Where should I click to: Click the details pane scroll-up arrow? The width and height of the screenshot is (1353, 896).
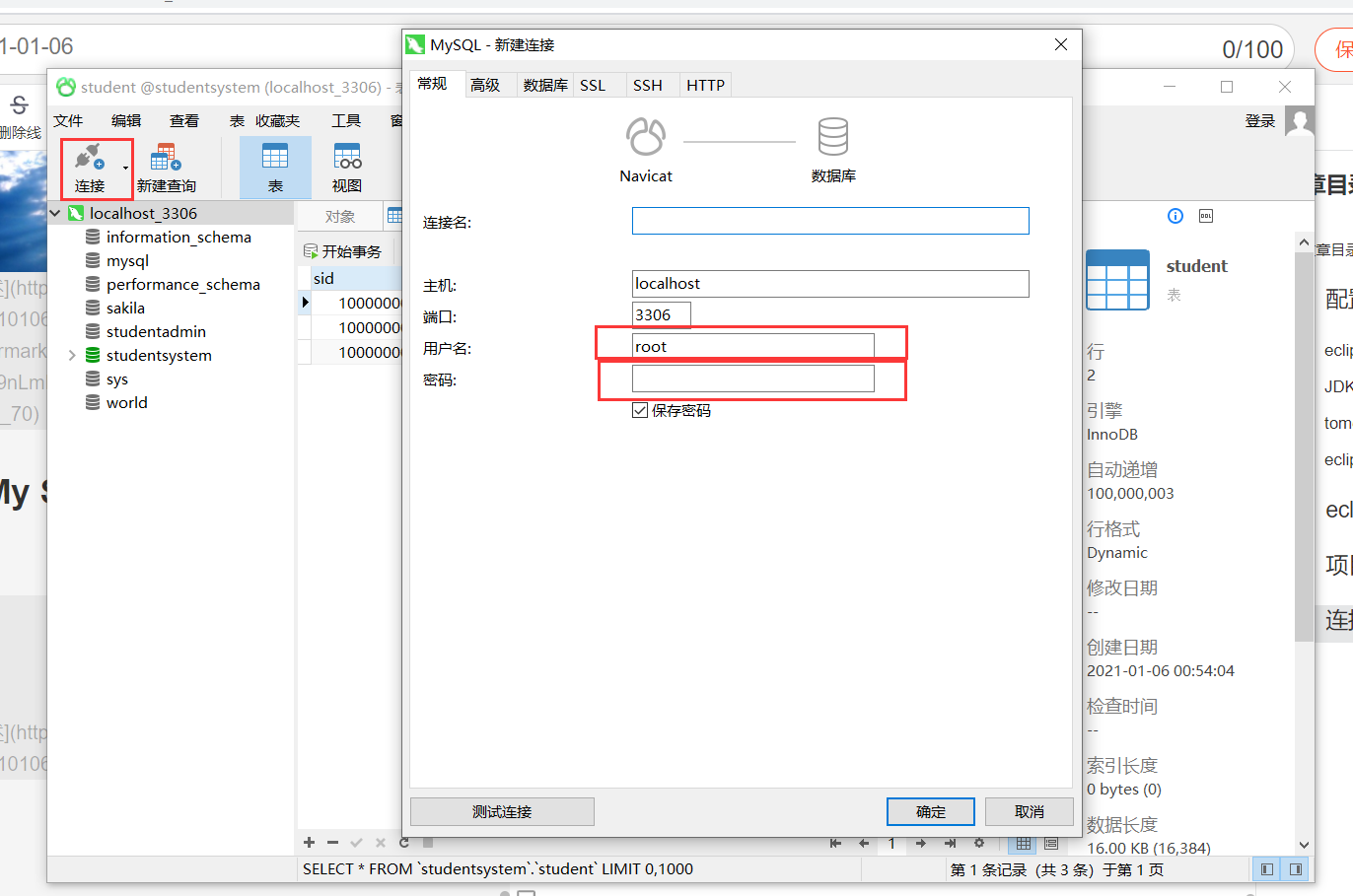click(1304, 241)
